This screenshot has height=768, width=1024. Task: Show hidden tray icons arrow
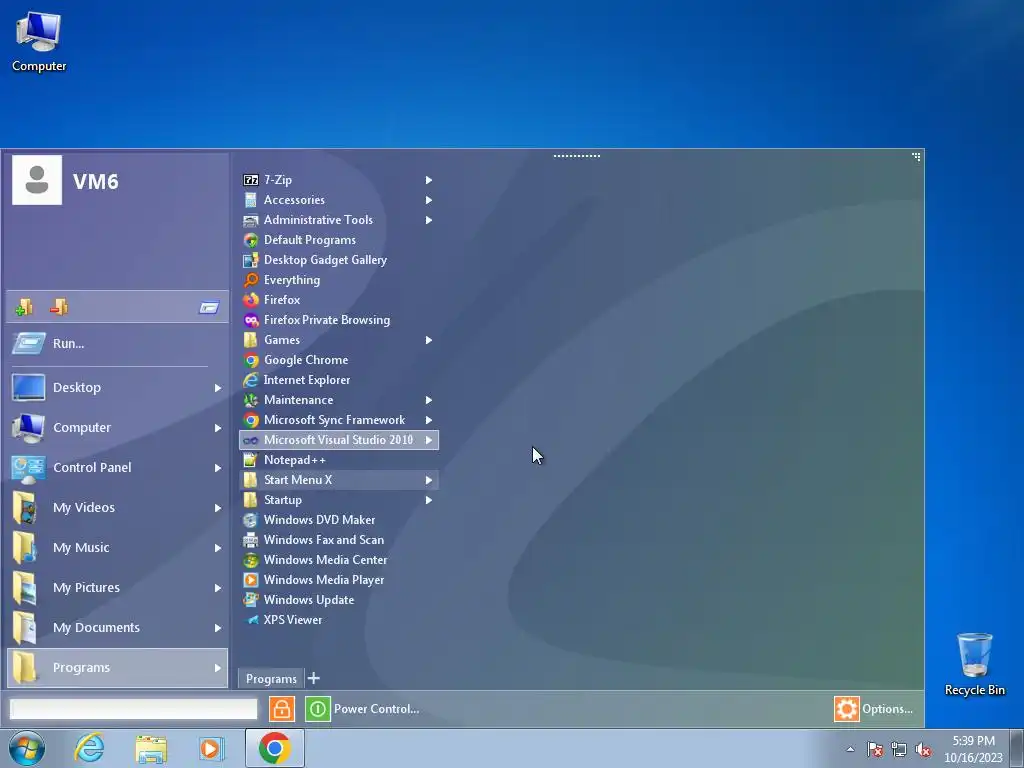click(x=850, y=749)
